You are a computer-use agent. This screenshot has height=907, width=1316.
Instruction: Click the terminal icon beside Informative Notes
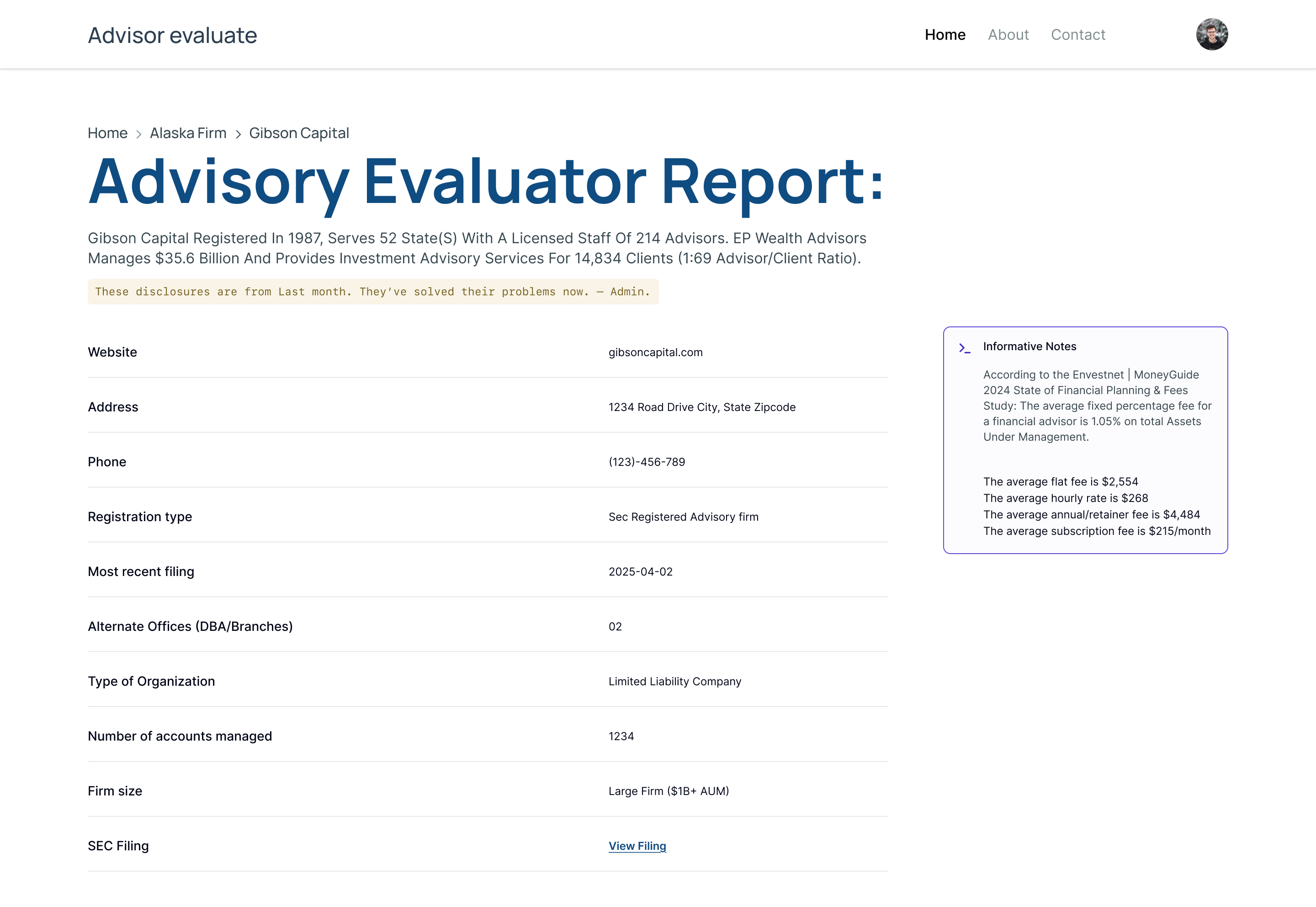coord(965,347)
